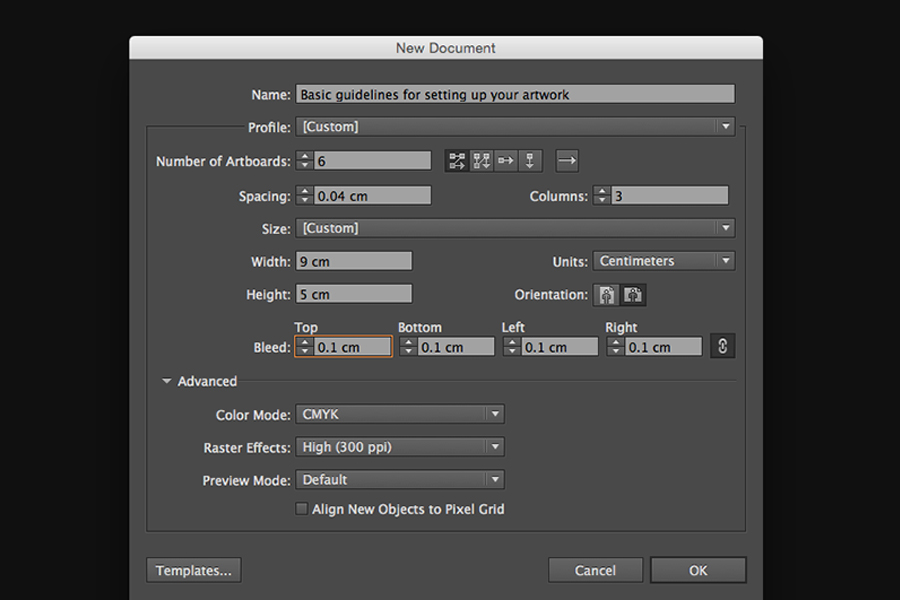Viewport: 900px width, 600px height.
Task: Toggle the right-to-left artboard layout arrow
Action: 567,160
